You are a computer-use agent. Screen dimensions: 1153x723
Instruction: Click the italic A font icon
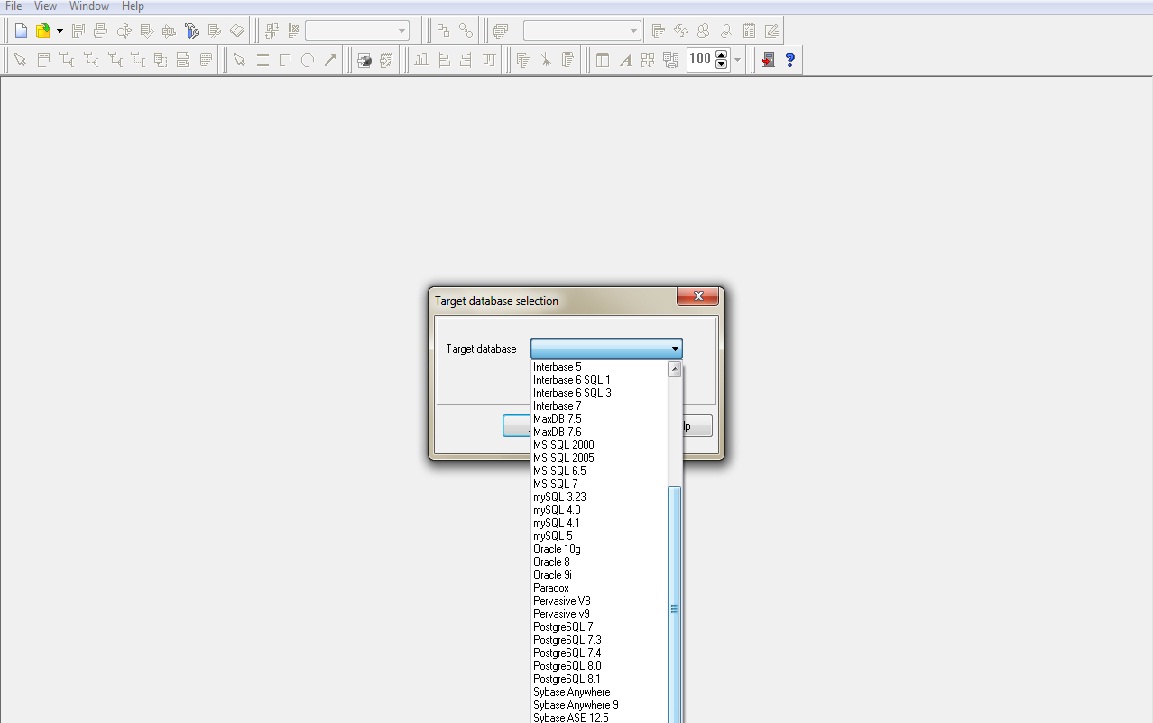(x=625, y=60)
